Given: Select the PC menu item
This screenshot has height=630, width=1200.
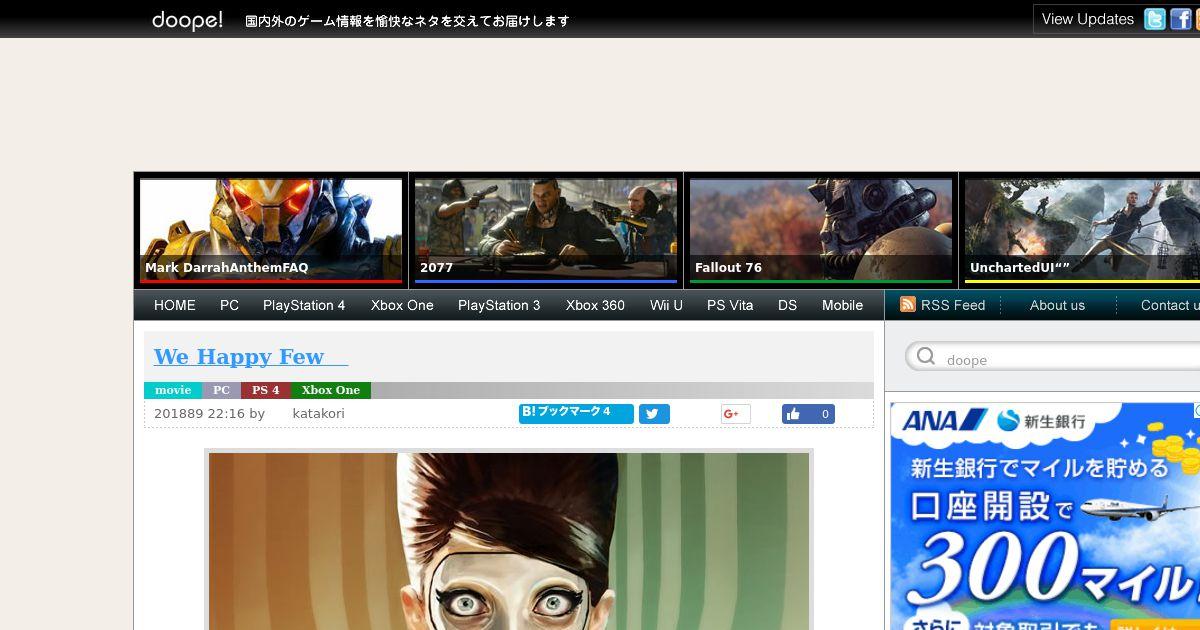Looking at the screenshot, I should [229, 305].
